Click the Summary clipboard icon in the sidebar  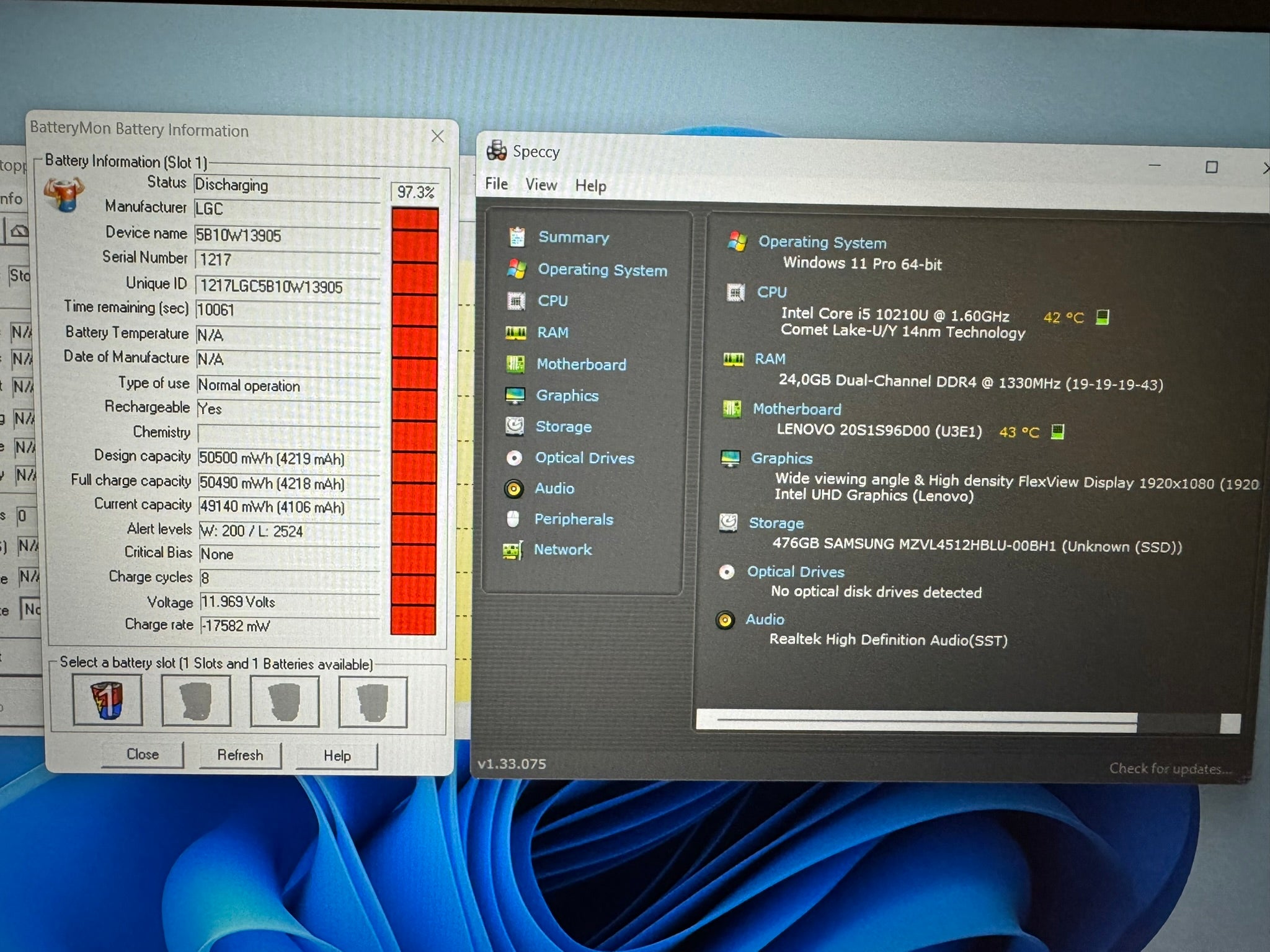point(517,237)
